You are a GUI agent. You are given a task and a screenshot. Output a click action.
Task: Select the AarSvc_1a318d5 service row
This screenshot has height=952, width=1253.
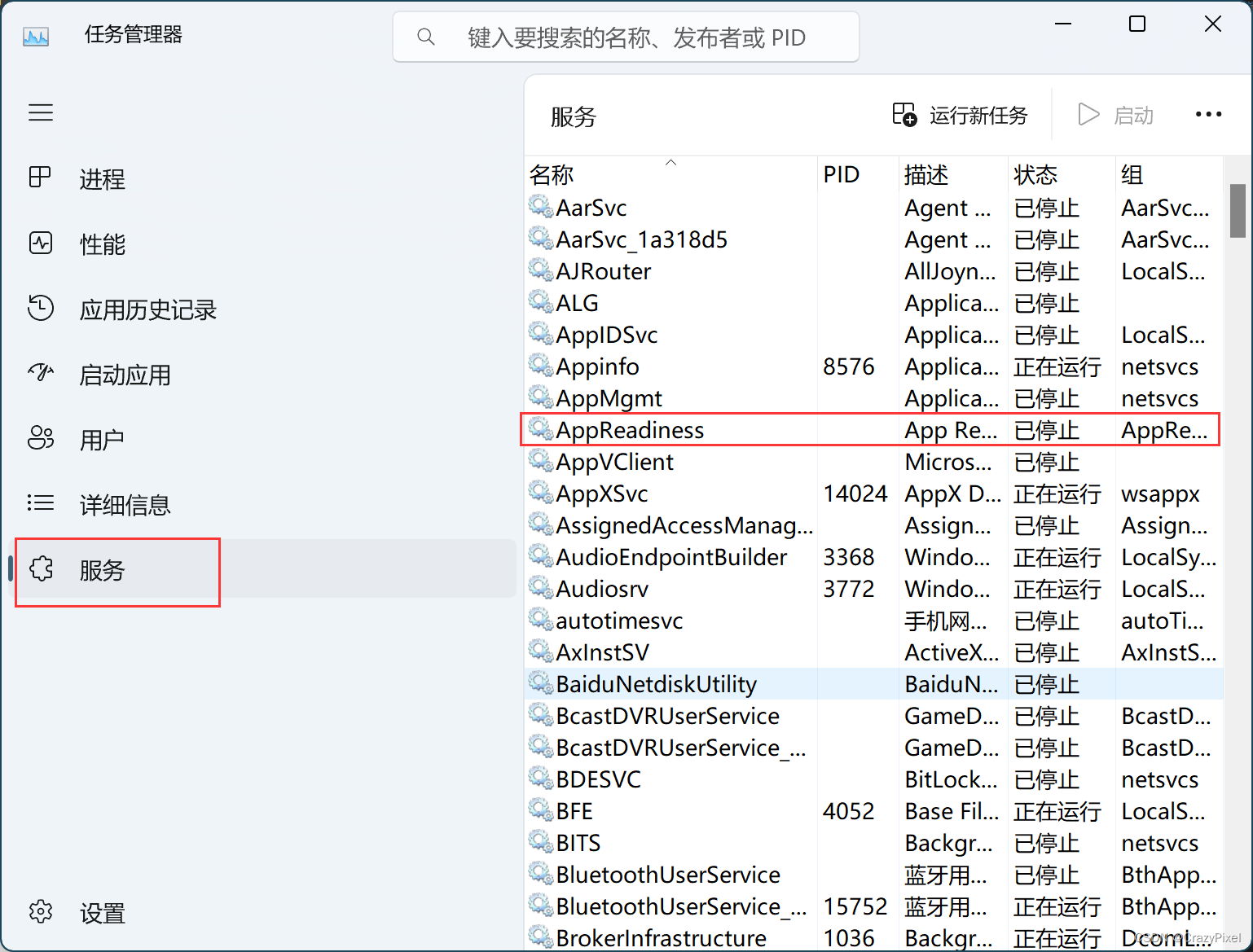[873, 239]
